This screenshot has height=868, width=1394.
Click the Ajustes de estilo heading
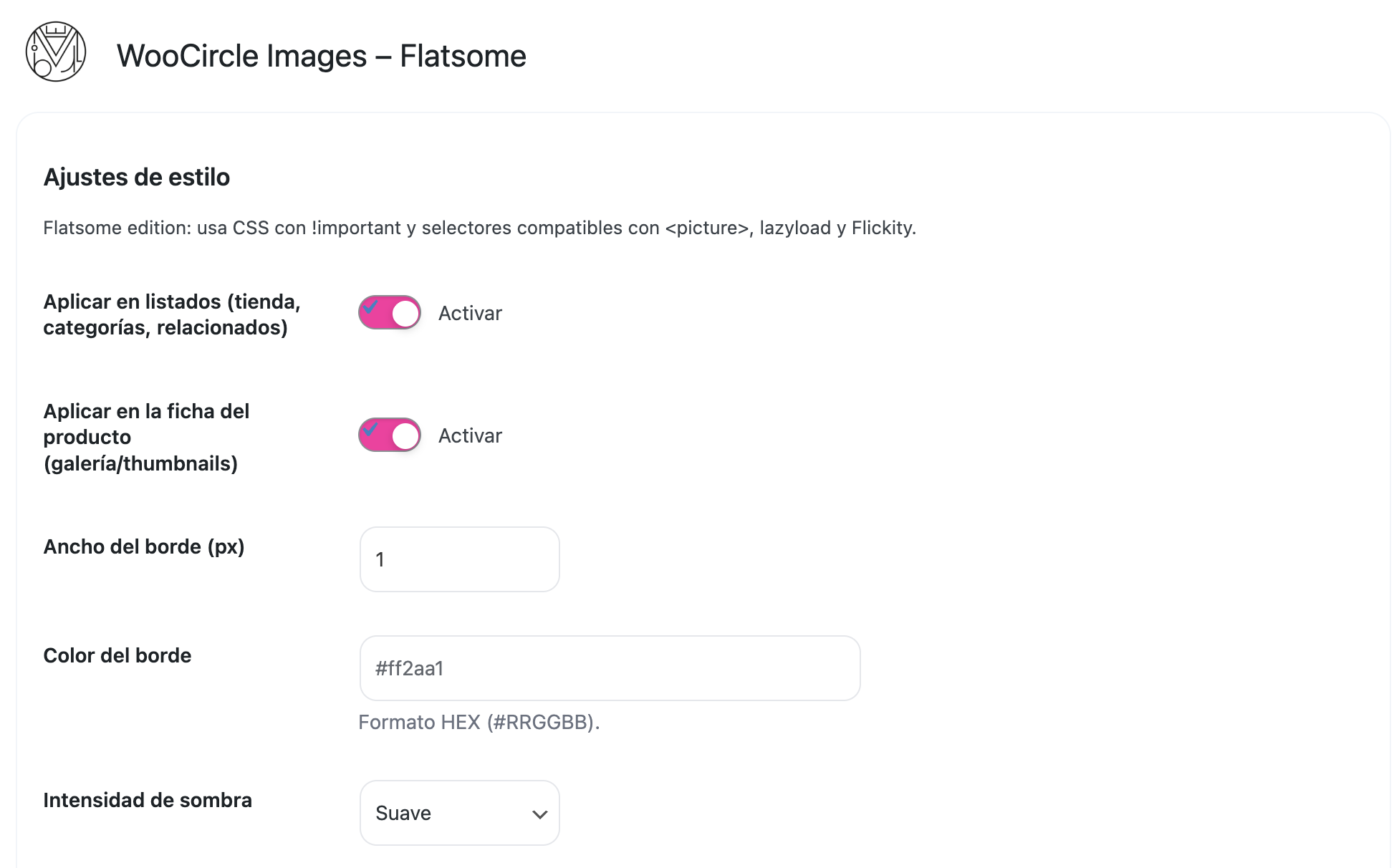(137, 177)
